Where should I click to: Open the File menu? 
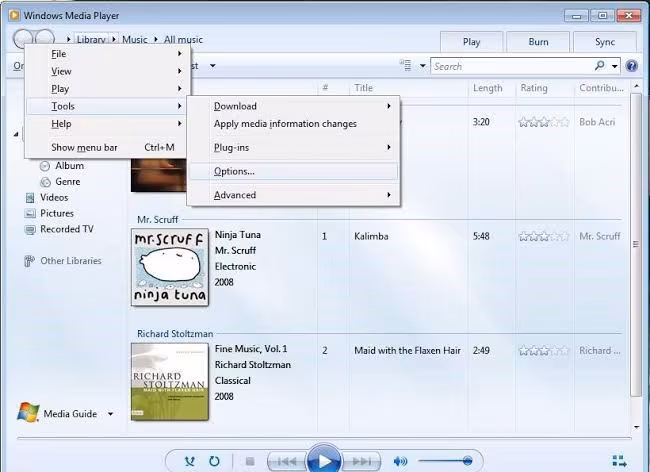click(106, 54)
